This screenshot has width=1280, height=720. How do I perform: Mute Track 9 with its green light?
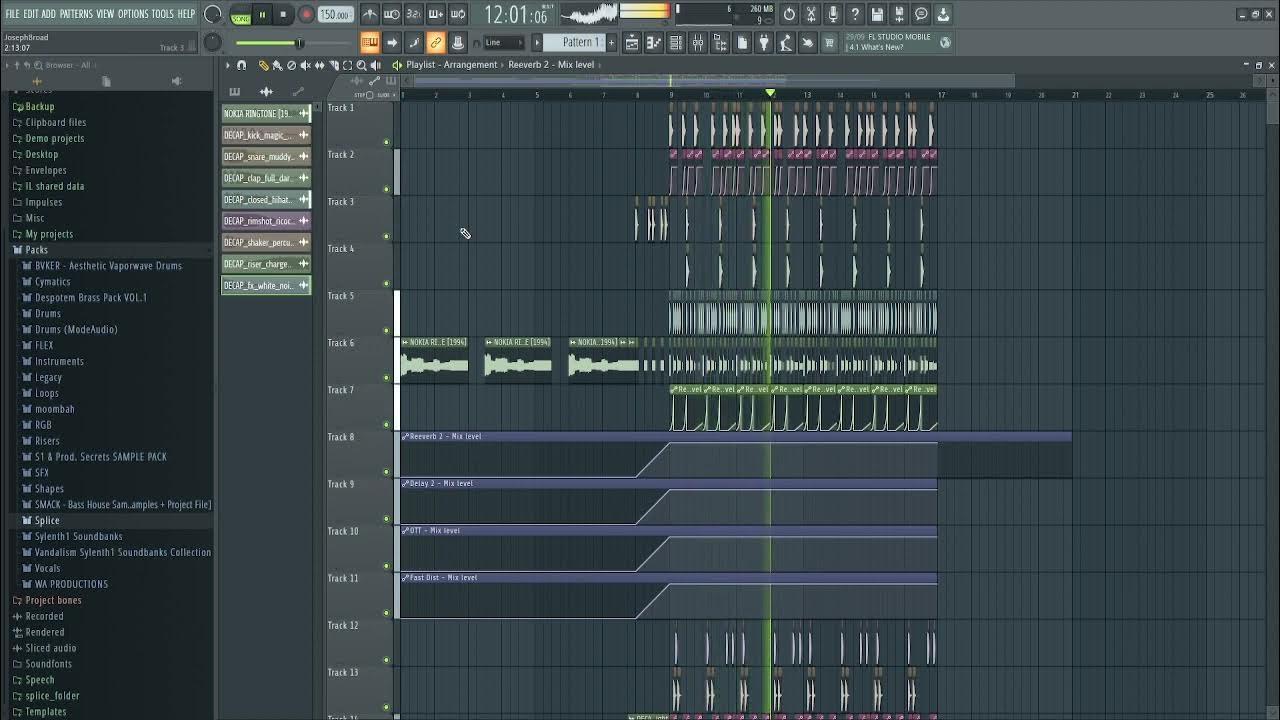click(387, 518)
